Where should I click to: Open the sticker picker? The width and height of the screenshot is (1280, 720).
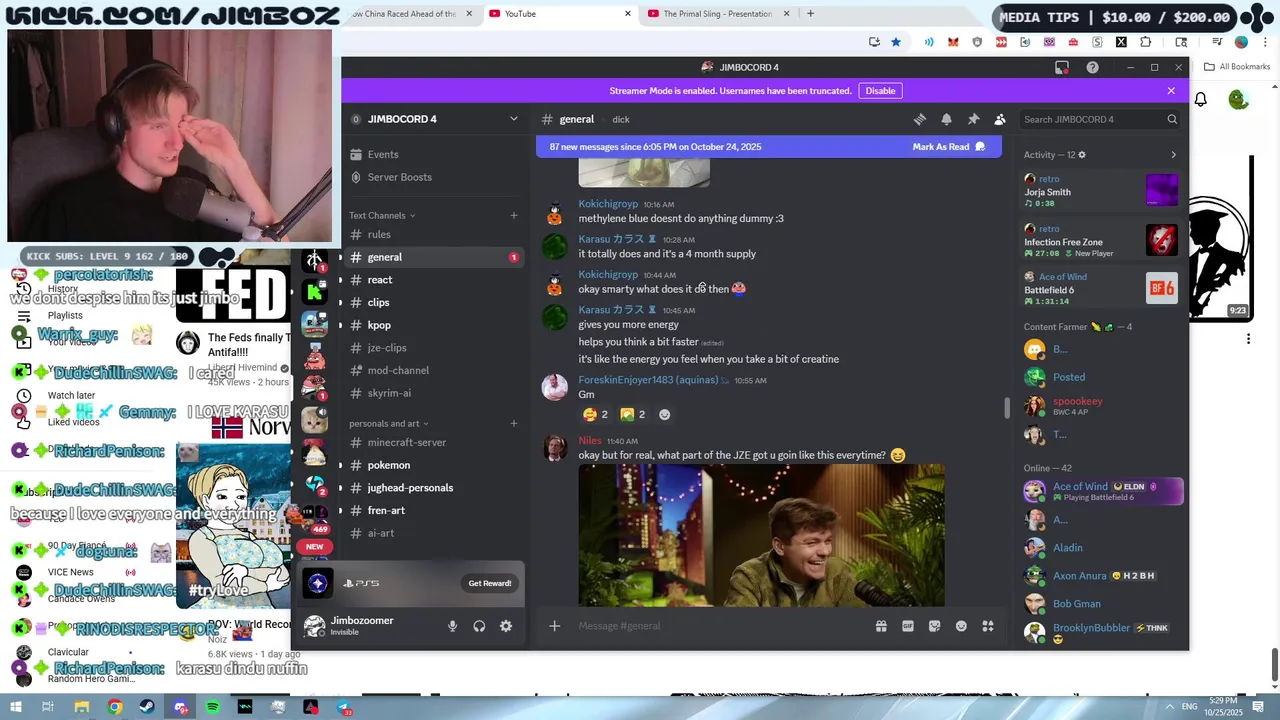click(934, 626)
